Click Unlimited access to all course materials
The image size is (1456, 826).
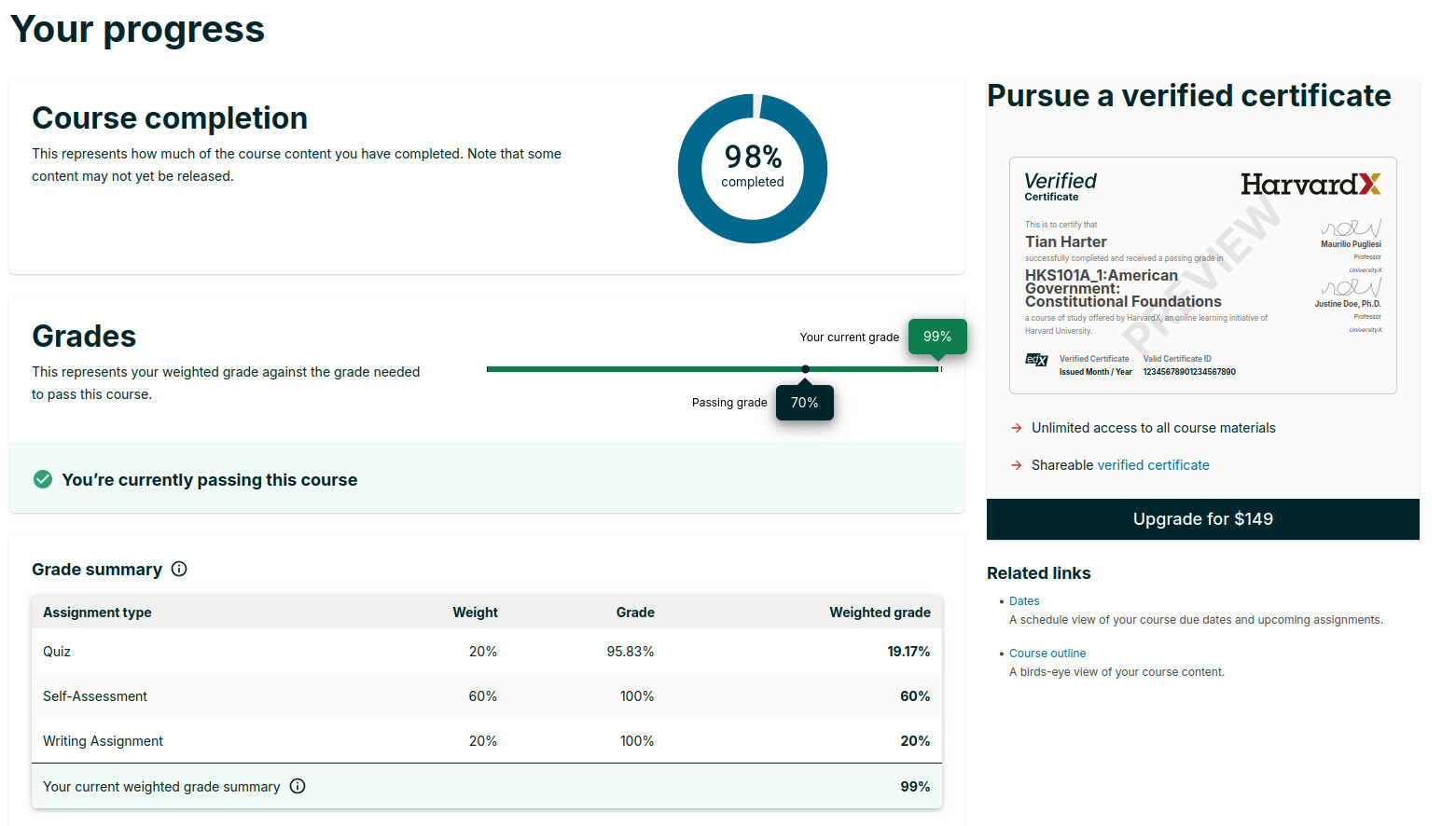[x=1154, y=428]
